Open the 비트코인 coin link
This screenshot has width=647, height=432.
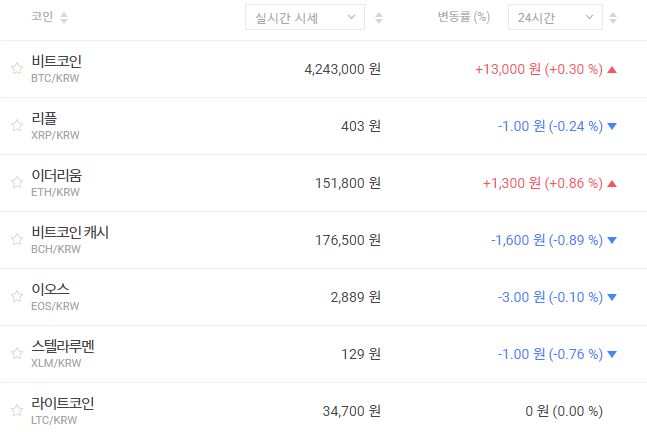(63, 61)
